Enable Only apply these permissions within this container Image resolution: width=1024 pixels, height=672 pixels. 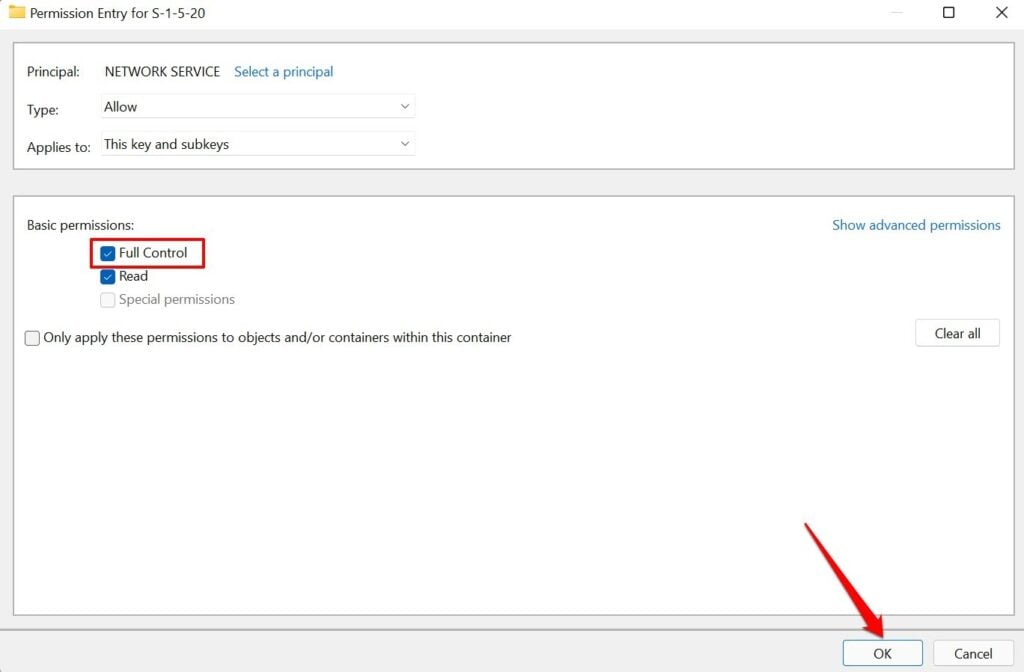coord(32,338)
